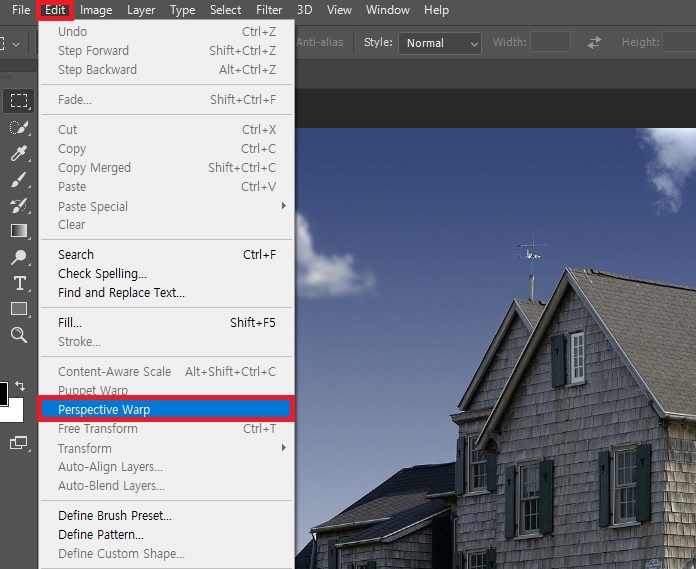Choose Find and Replace Text
This screenshot has height=569, width=696.
pyautogui.click(x=167, y=292)
